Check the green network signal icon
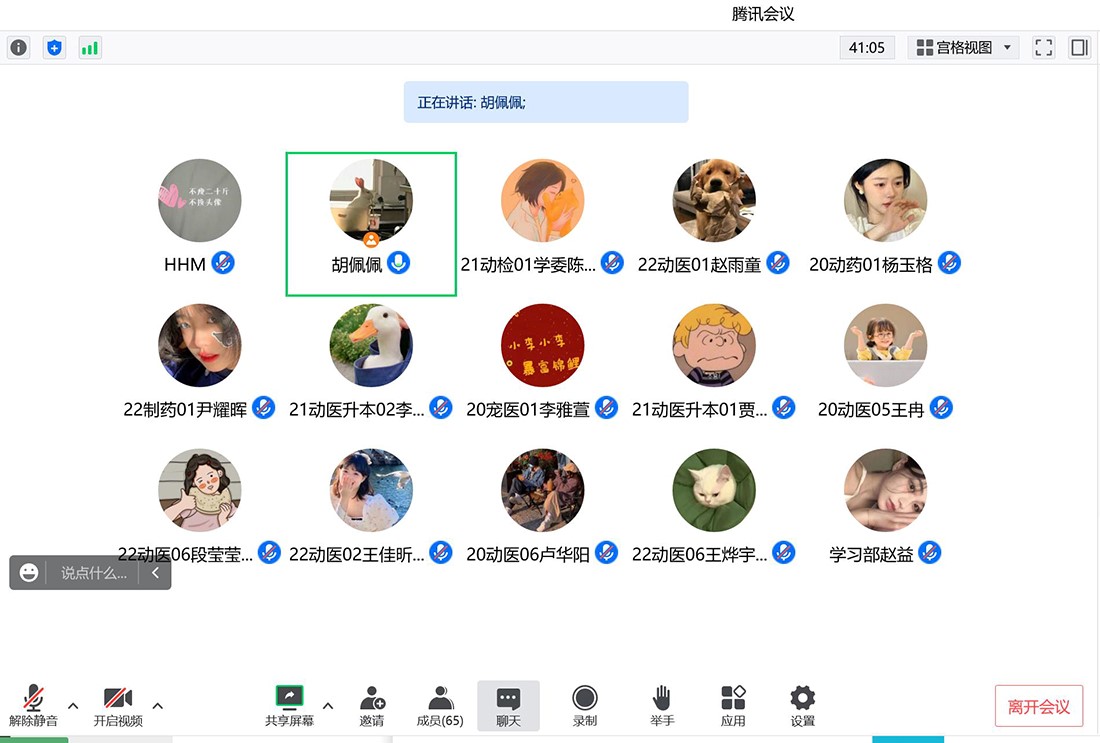This screenshot has height=743, width=1100. click(90, 47)
